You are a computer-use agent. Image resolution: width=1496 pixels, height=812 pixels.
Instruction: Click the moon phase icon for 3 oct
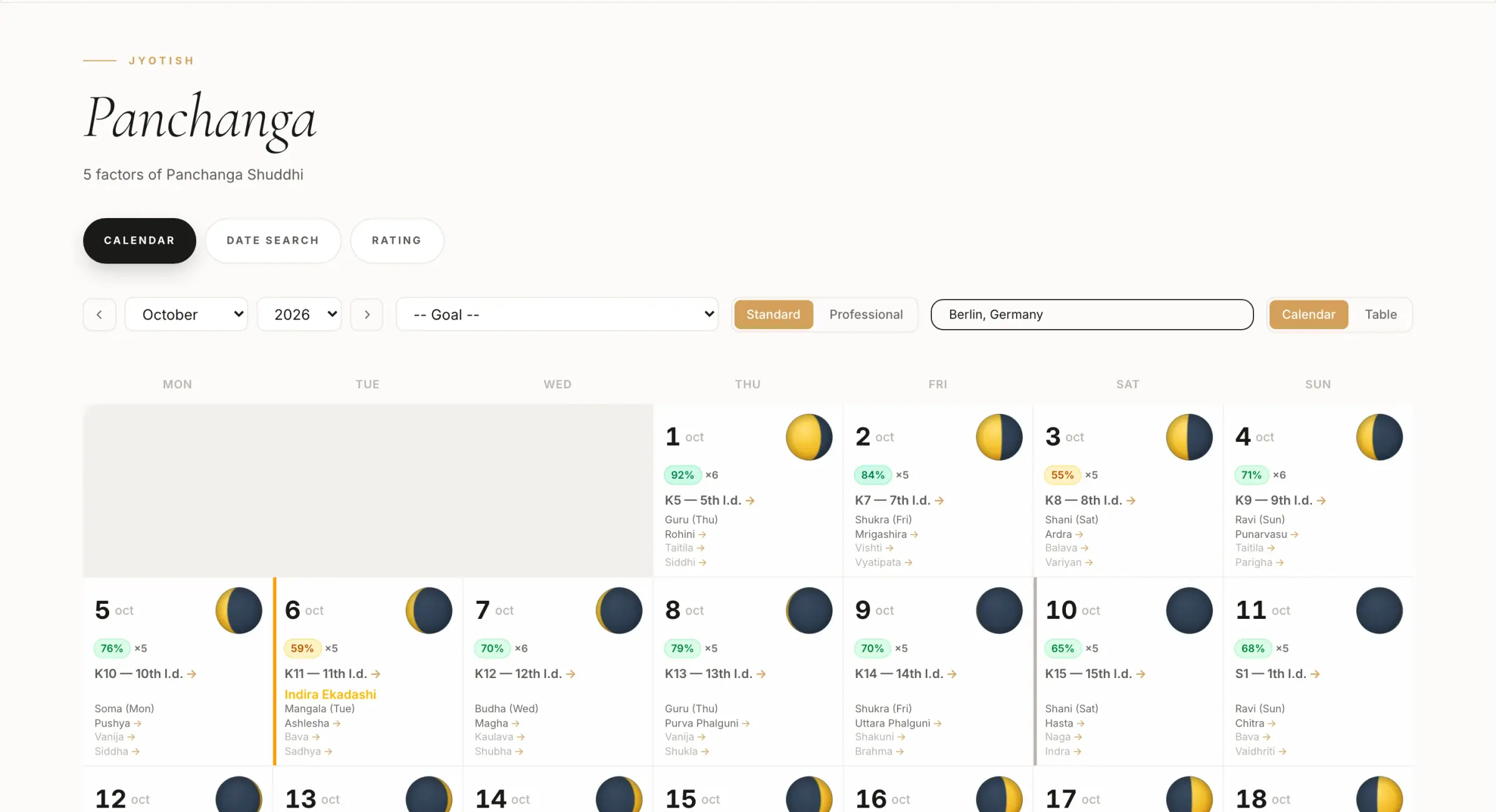[x=1189, y=437]
